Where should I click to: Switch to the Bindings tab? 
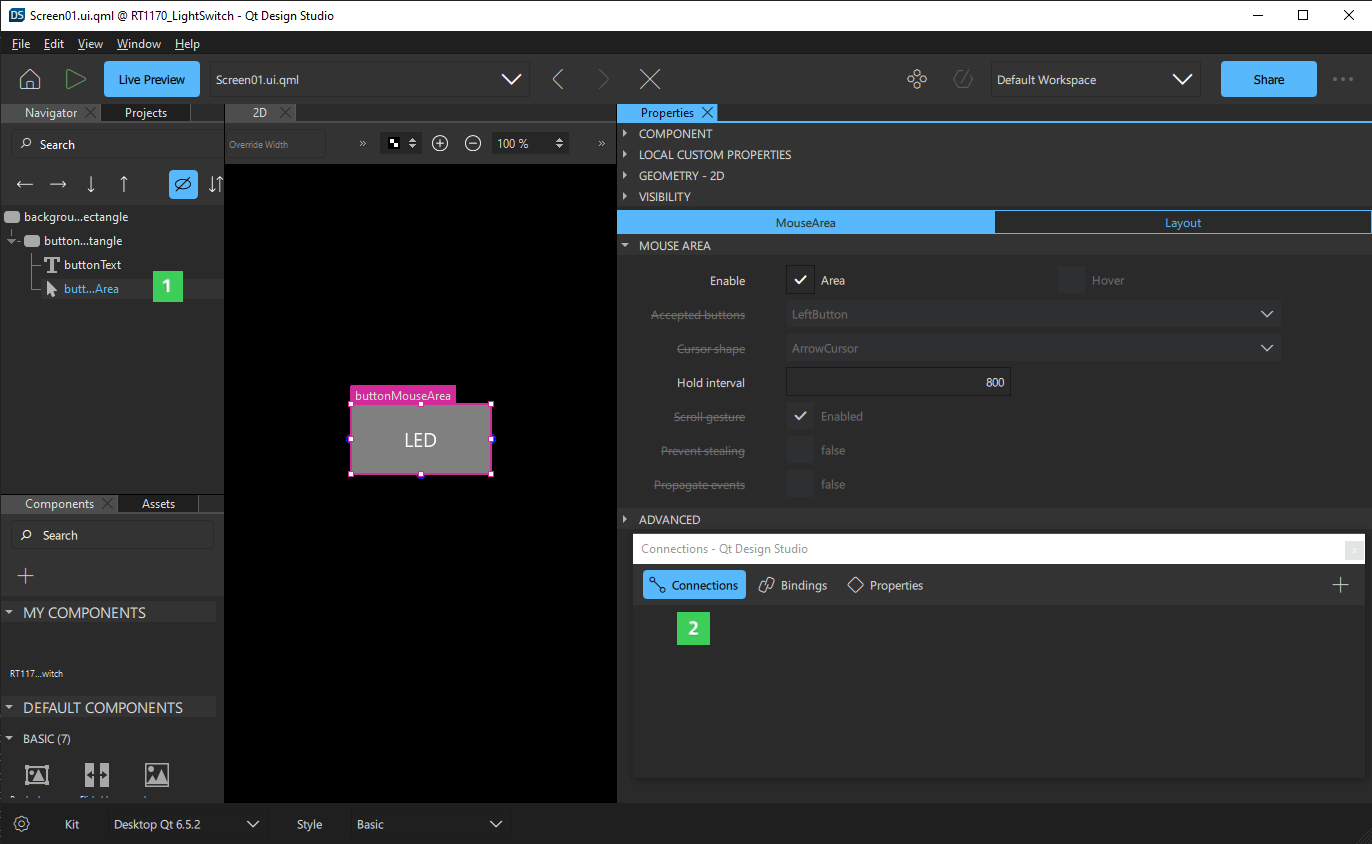pos(793,585)
